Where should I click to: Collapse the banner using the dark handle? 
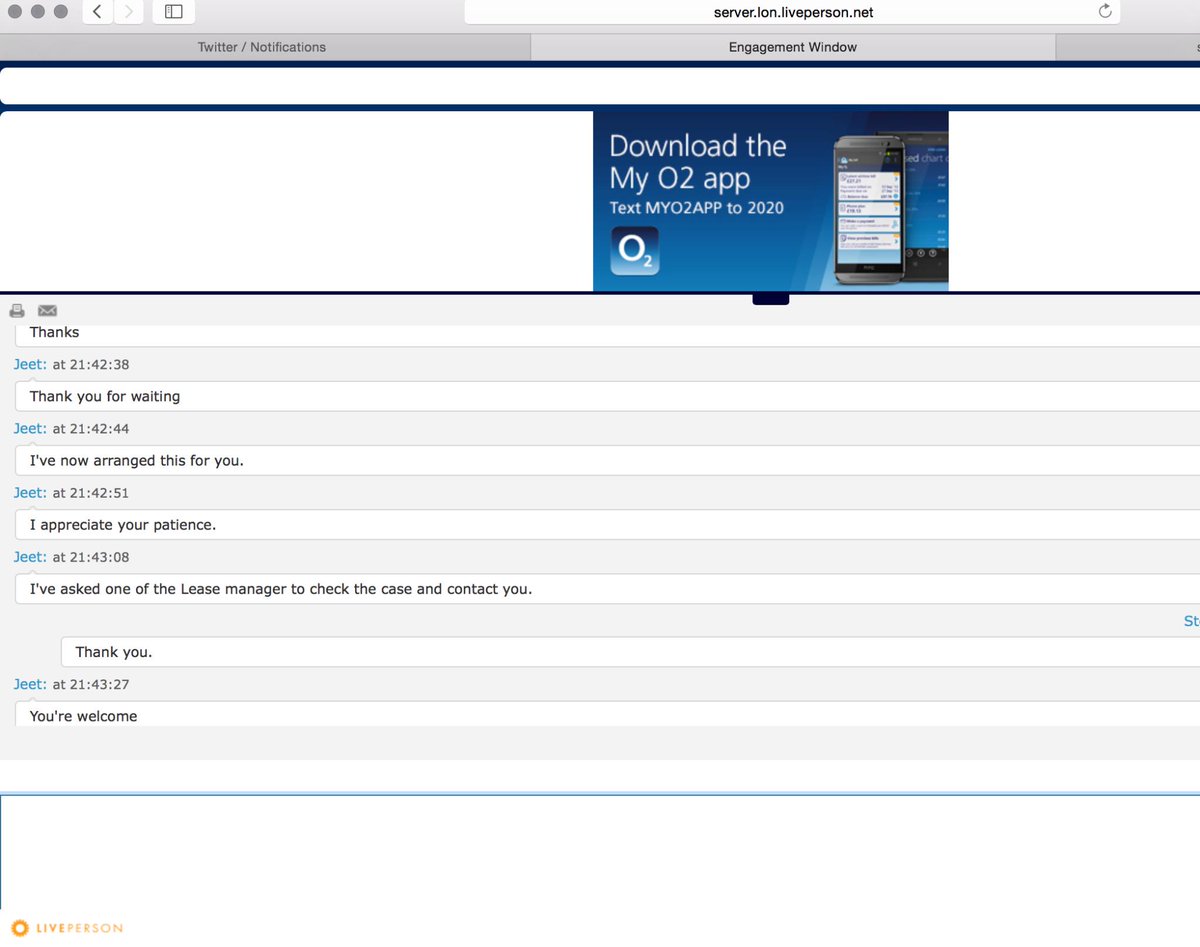[x=770, y=298]
